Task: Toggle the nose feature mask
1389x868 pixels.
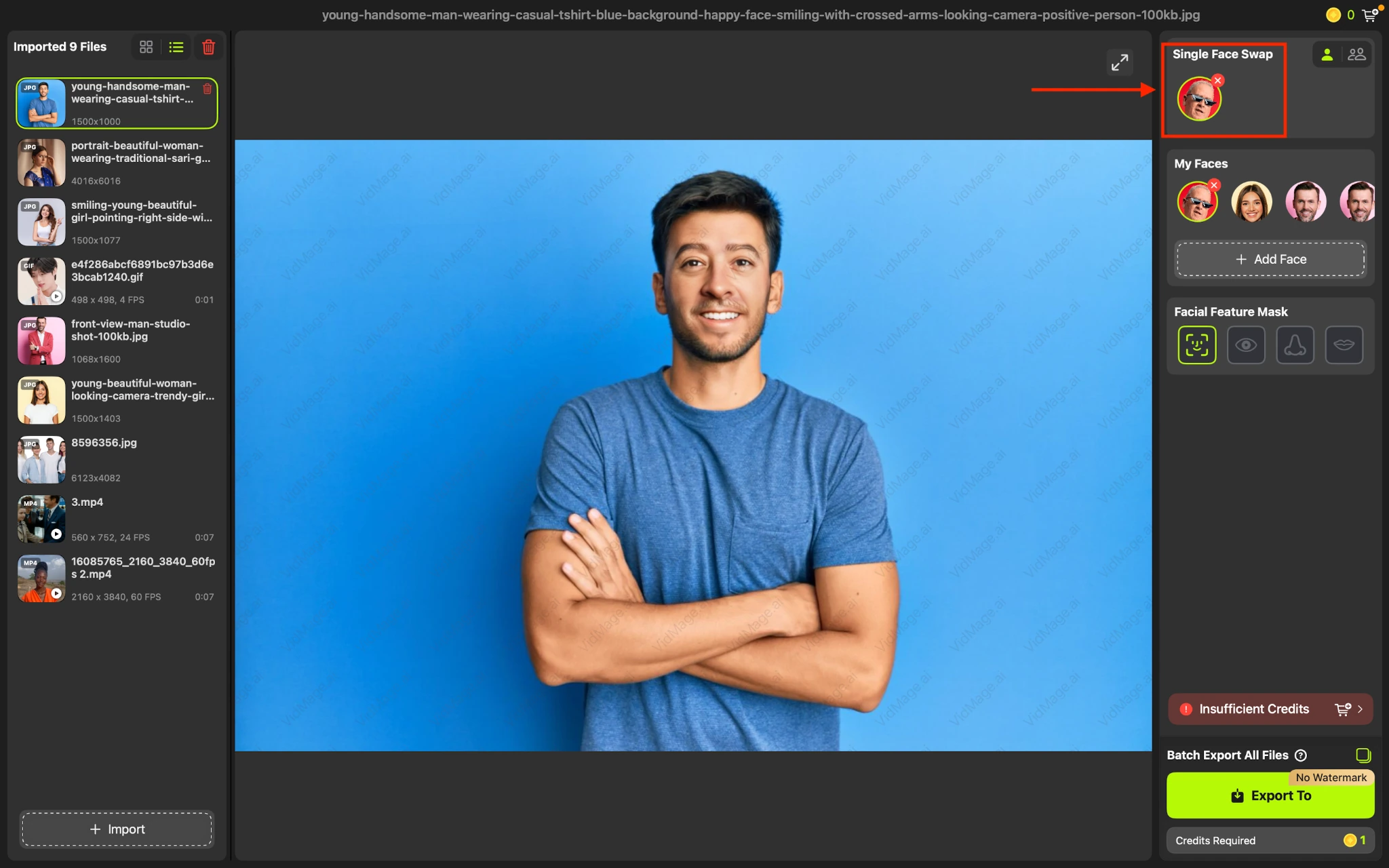Action: coord(1295,345)
